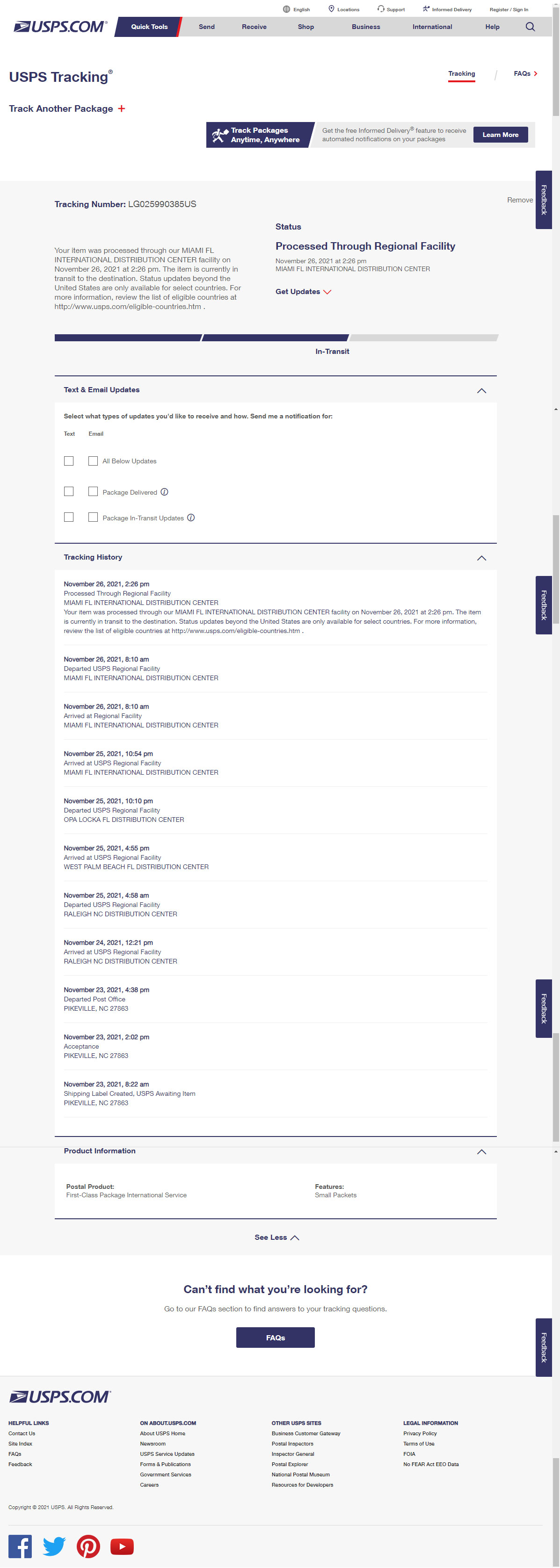Open the YouTube icon in footer
The image size is (560, 1568).
(x=122, y=1546)
